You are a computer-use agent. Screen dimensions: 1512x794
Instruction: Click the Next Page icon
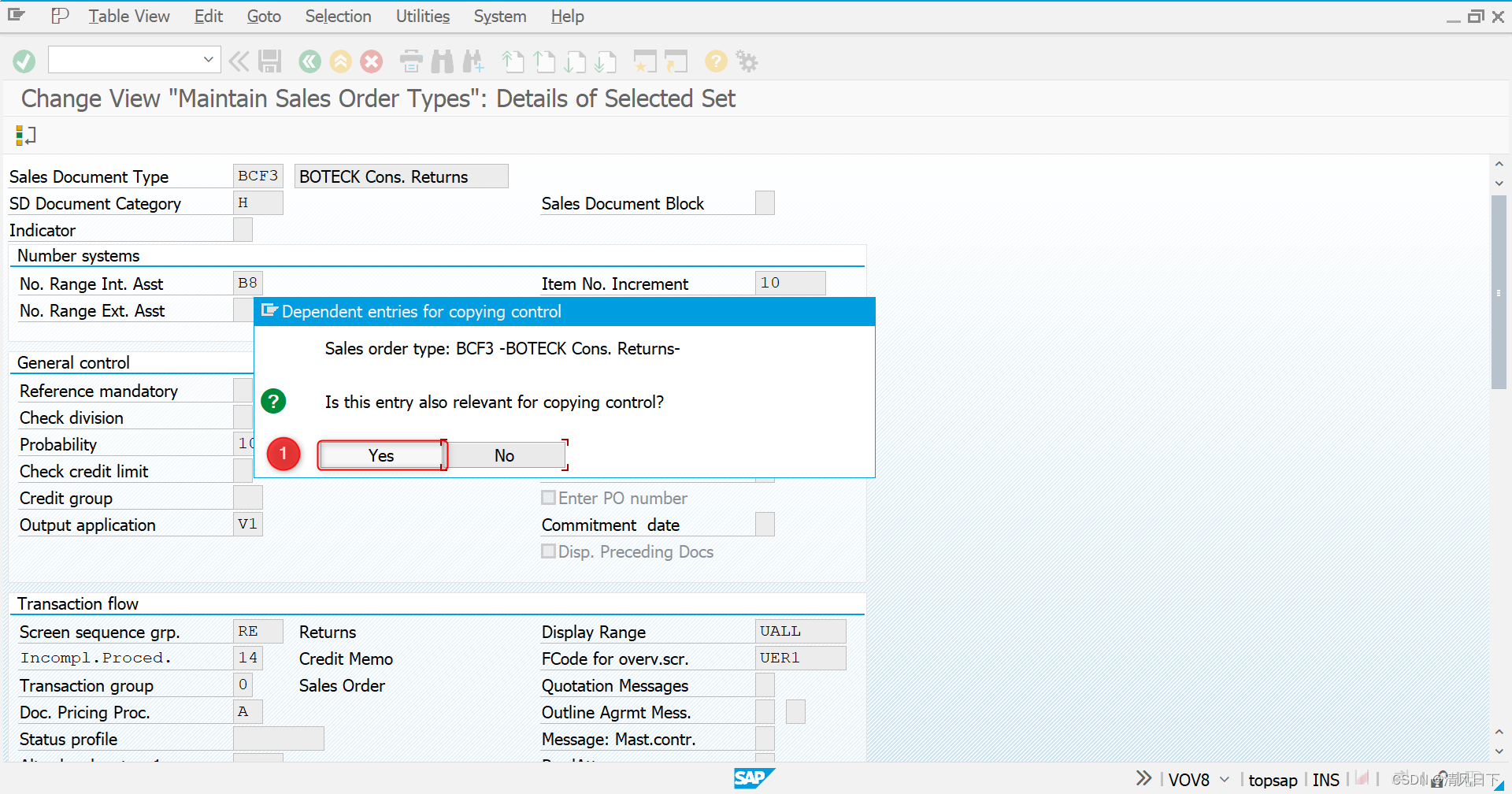(575, 61)
